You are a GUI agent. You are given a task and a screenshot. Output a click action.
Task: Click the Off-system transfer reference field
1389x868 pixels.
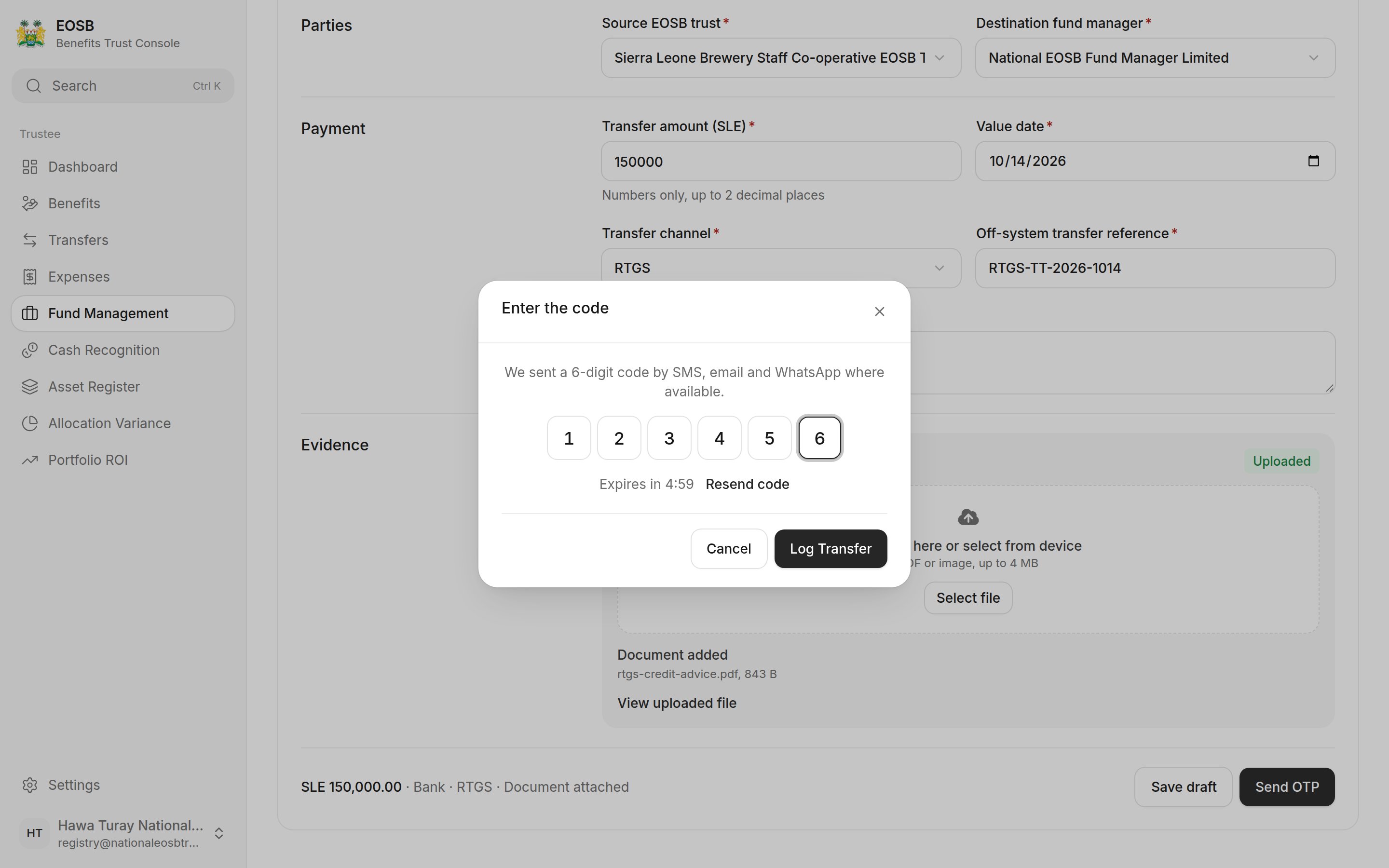point(1156,268)
